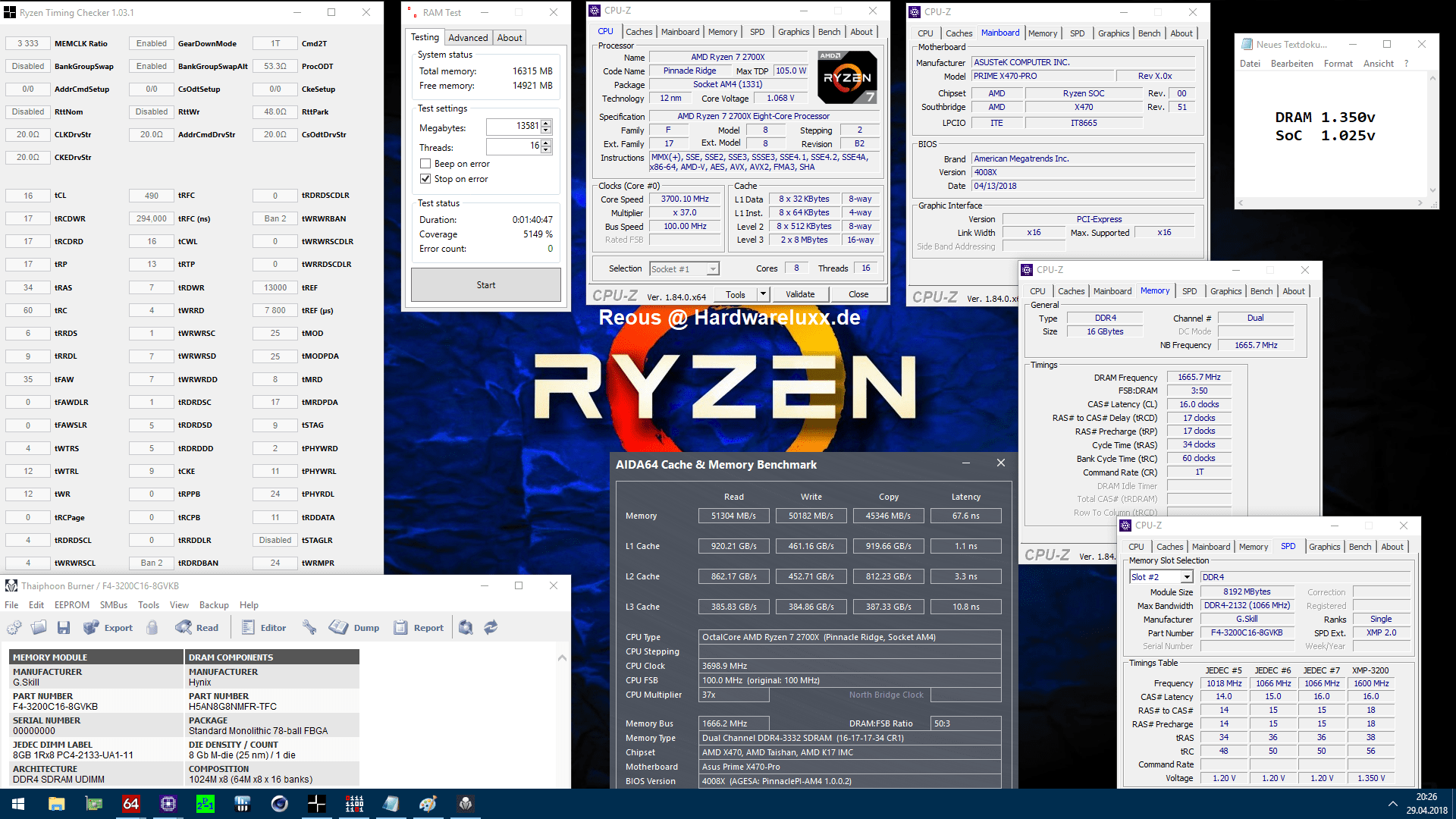The image size is (1456, 819).
Task: Click the Cinema 4D sphere taskbar icon
Action: pos(279,804)
